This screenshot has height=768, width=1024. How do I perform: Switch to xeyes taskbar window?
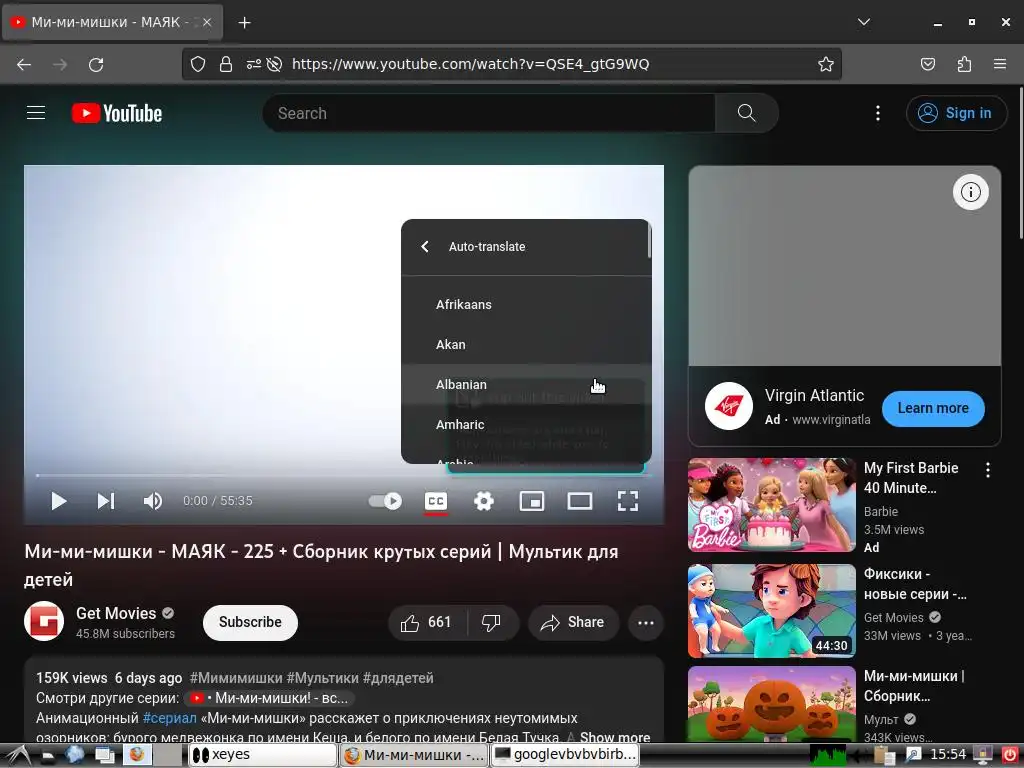[263, 755]
